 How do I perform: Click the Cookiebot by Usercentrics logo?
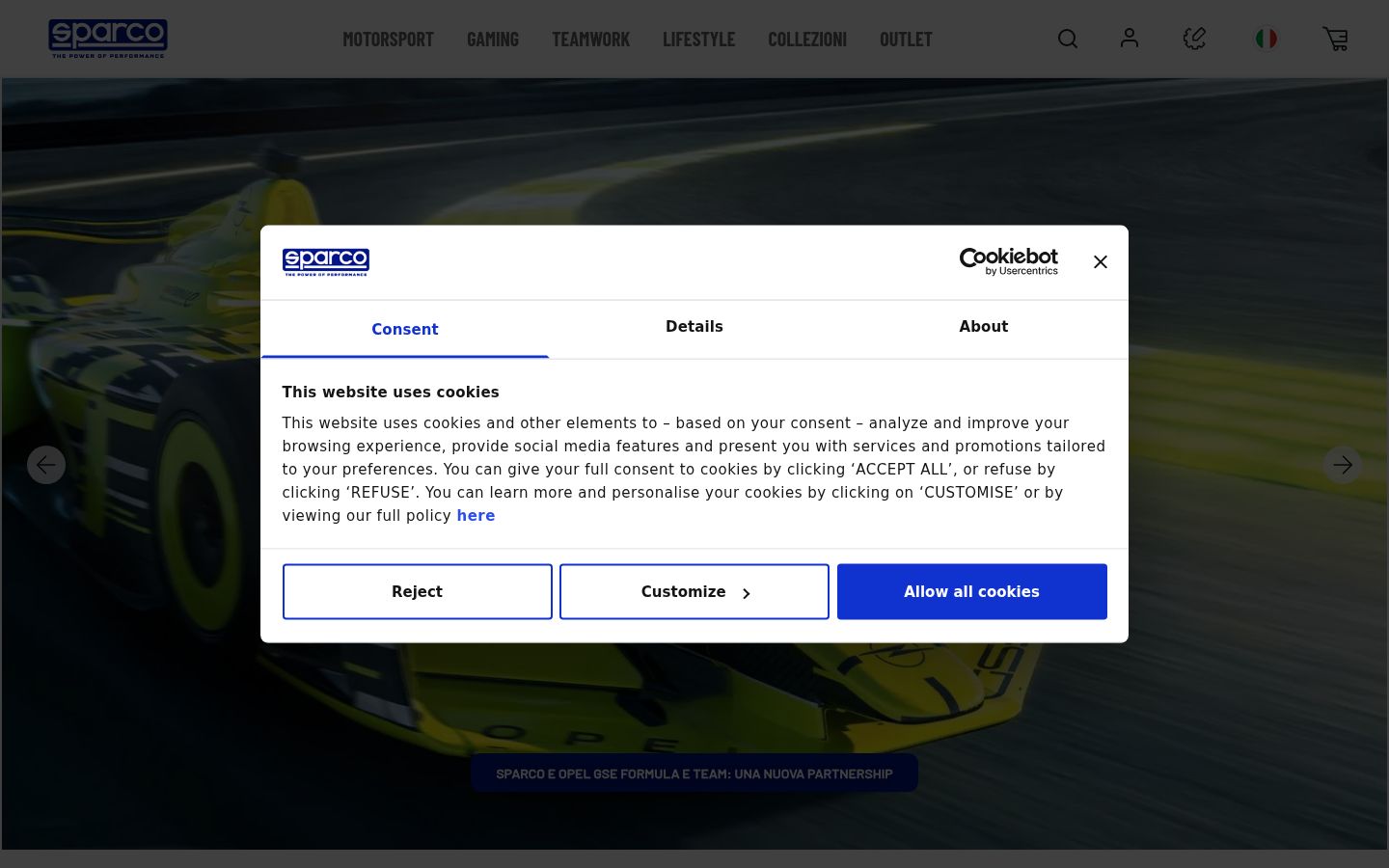tap(1009, 261)
